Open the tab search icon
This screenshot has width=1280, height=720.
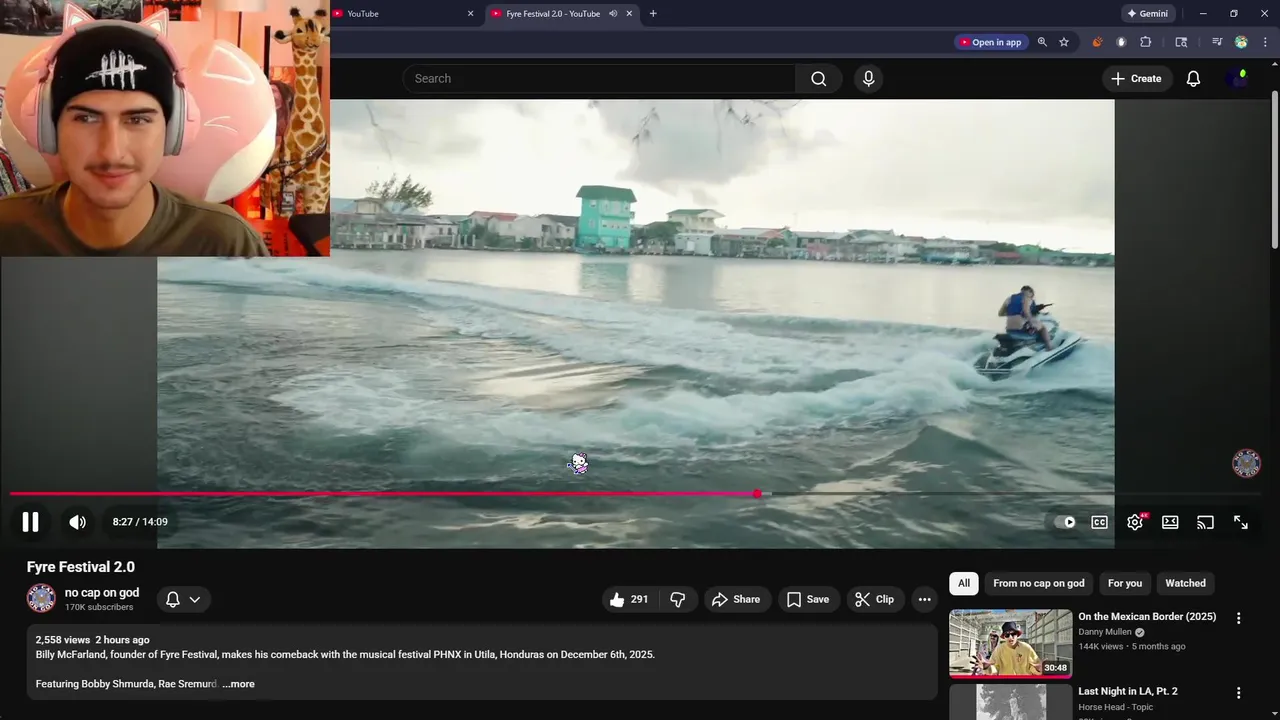coord(1181,42)
